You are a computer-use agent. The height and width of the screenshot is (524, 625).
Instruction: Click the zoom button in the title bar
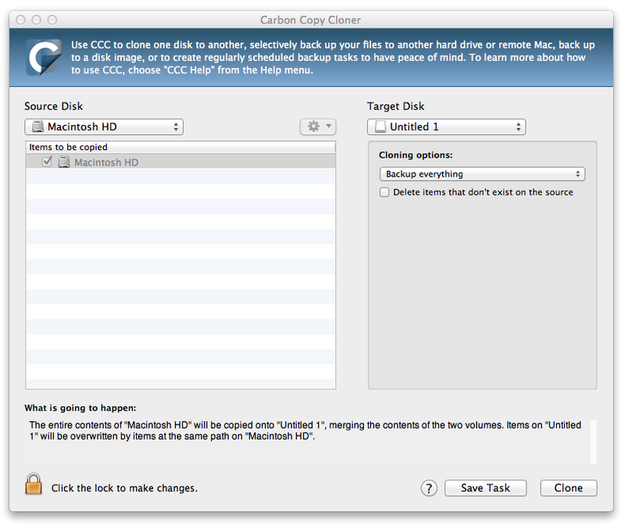tap(52, 20)
